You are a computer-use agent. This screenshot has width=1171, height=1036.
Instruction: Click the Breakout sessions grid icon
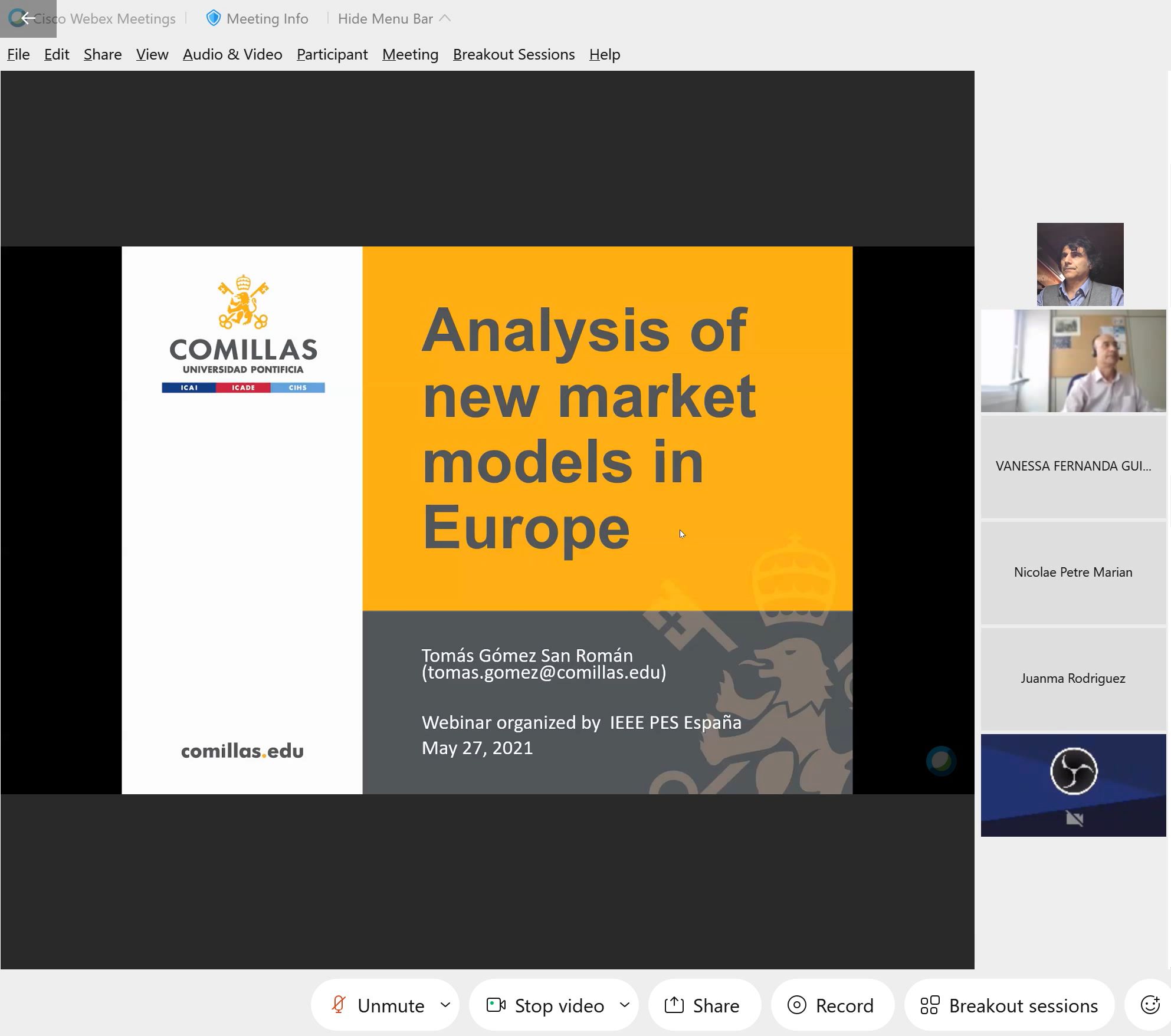[930, 1005]
